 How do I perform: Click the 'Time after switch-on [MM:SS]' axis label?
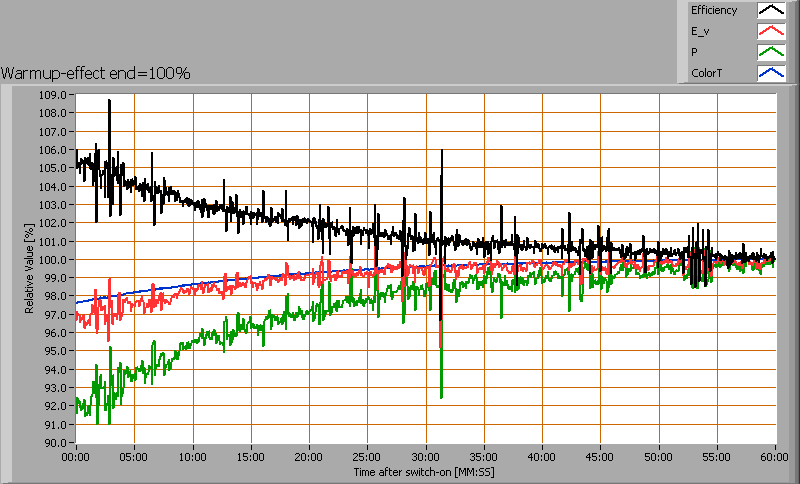coord(424,471)
